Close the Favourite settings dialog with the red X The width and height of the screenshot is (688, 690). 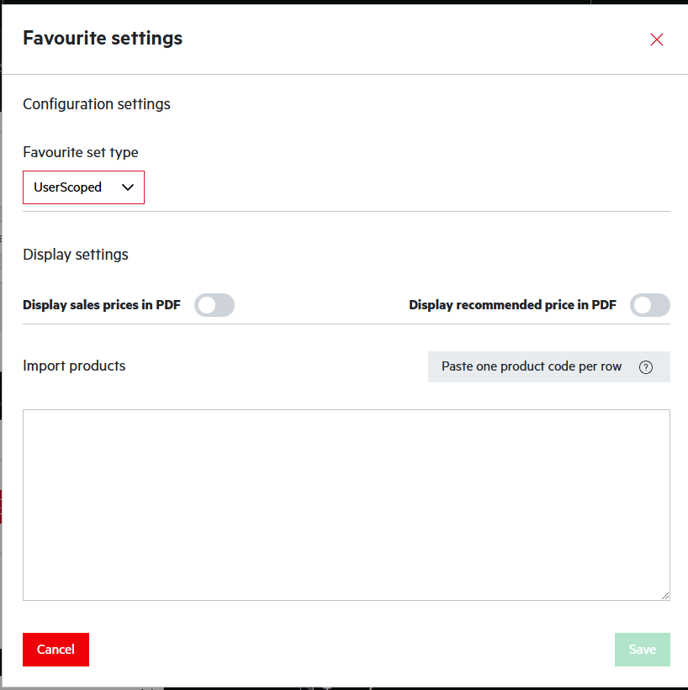click(x=656, y=40)
